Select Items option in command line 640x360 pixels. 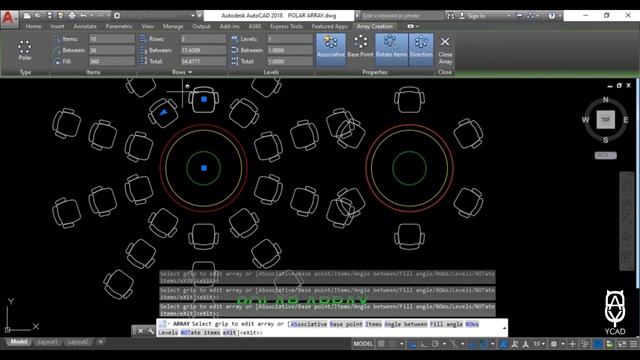[373, 324]
